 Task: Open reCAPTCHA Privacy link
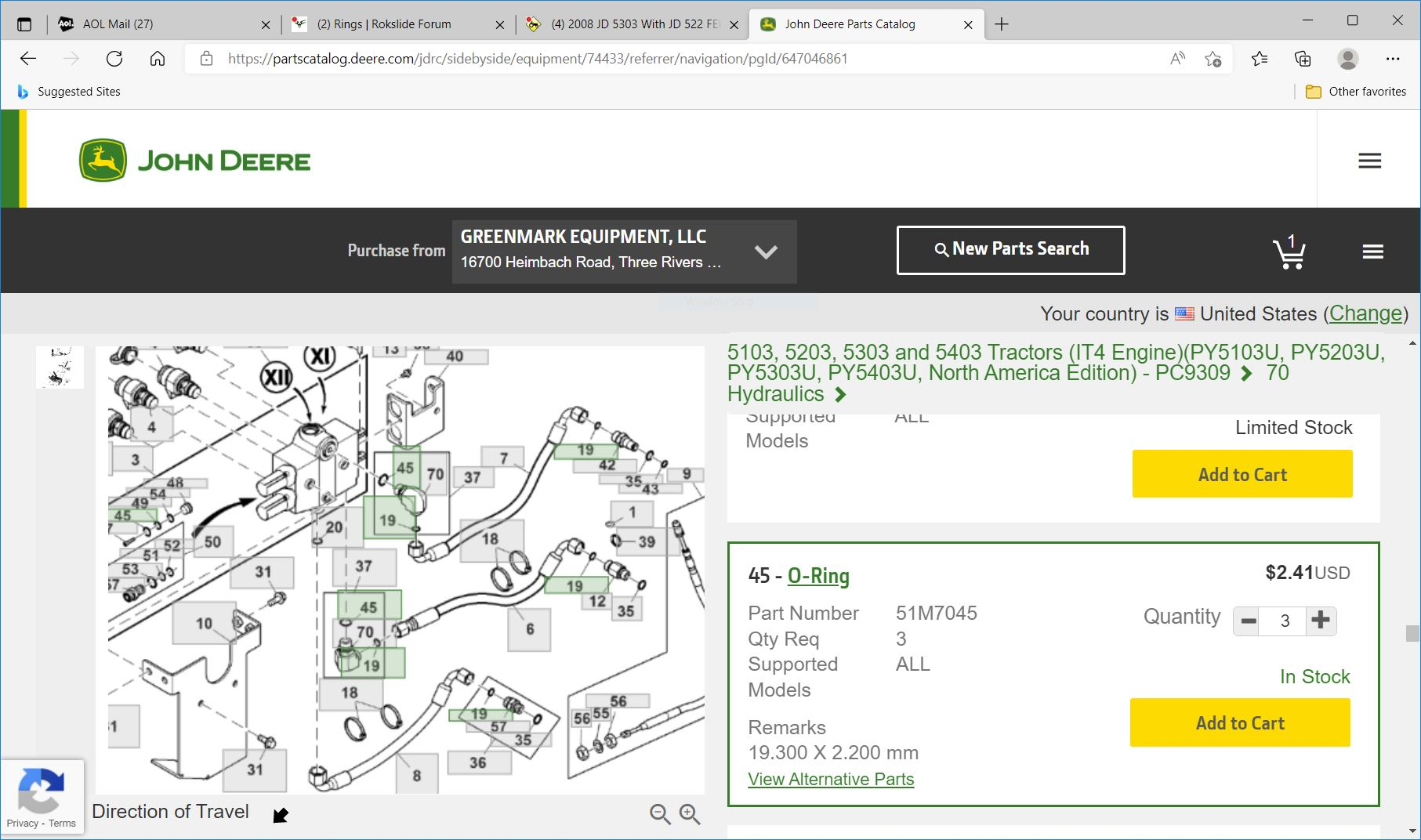(x=22, y=824)
